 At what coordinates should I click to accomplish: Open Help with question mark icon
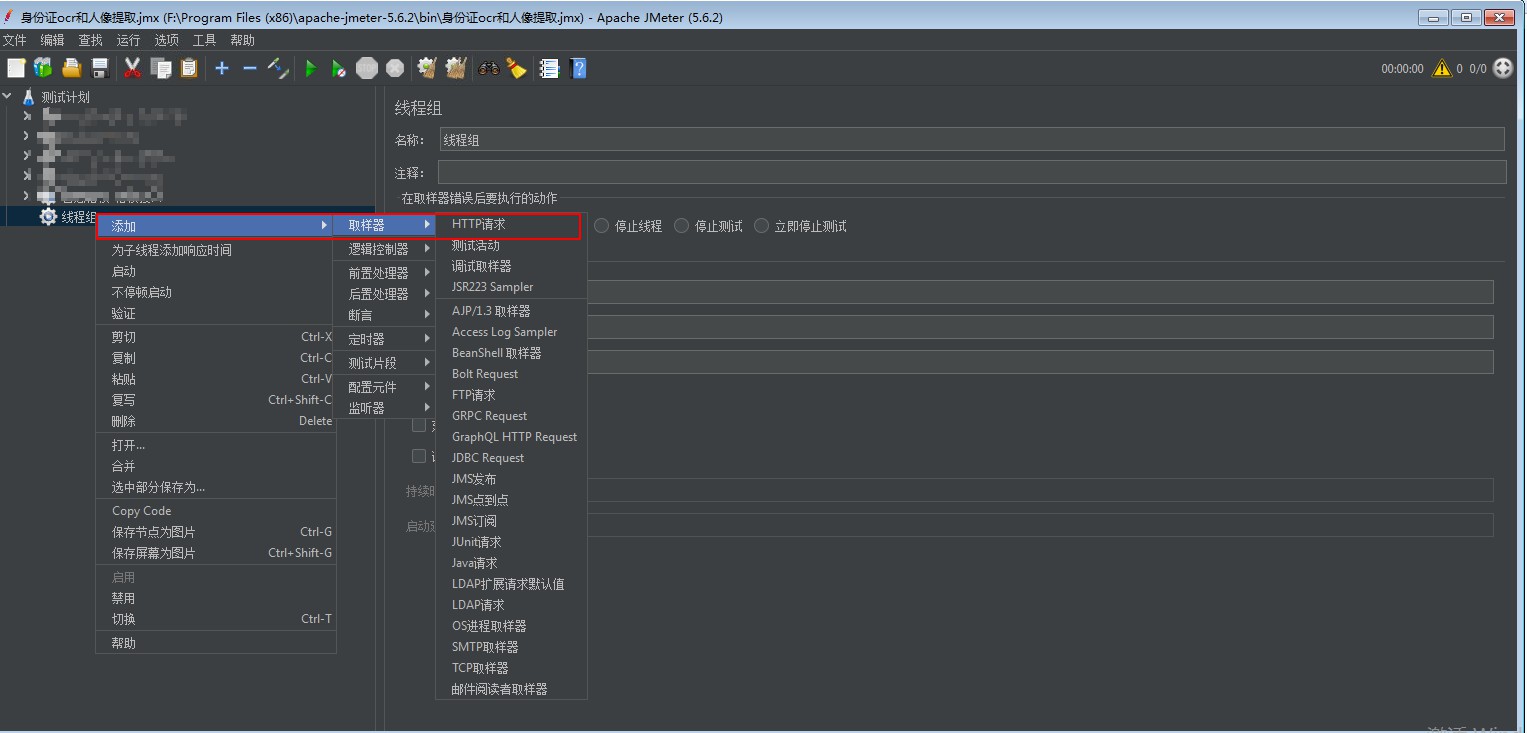pyautogui.click(x=578, y=68)
